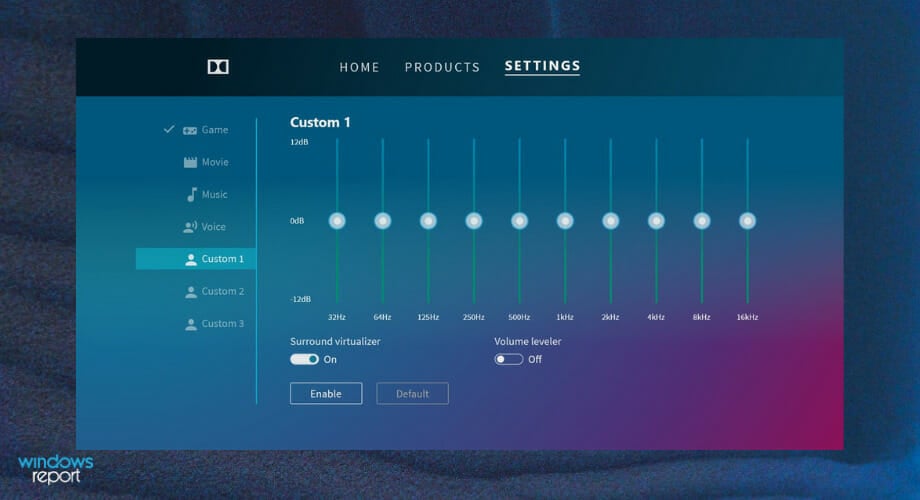The image size is (920, 500).
Task: Click the 'On' status text
Action: 330,360
